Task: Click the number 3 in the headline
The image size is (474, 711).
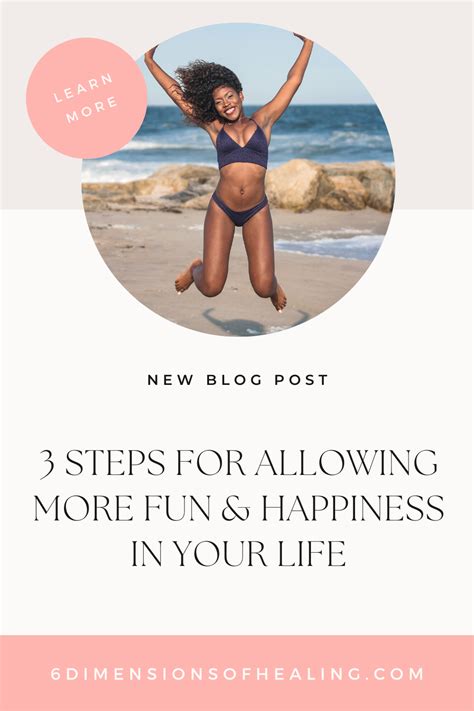Action: [47, 465]
